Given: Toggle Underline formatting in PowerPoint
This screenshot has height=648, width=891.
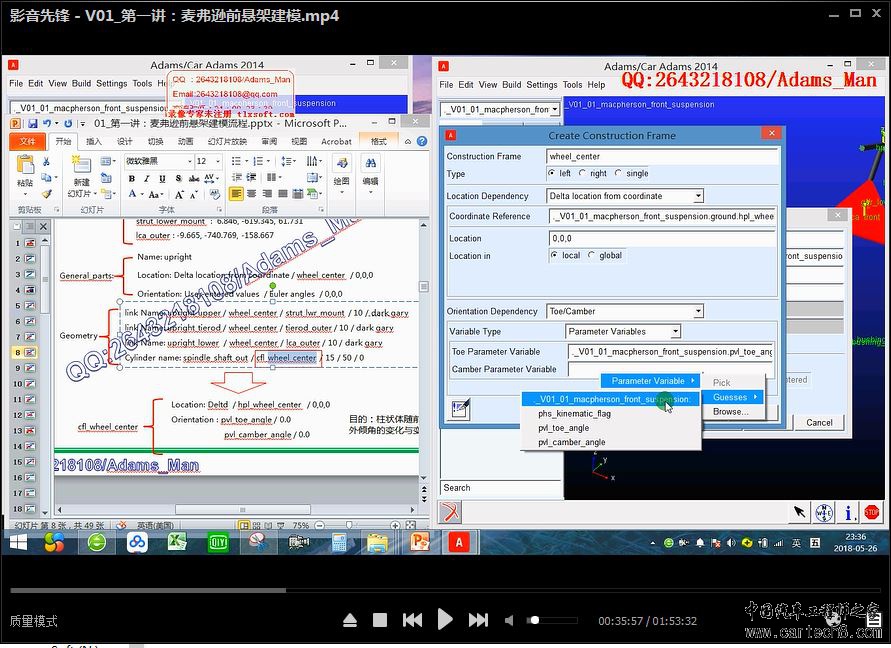Looking at the screenshot, I should (x=163, y=178).
